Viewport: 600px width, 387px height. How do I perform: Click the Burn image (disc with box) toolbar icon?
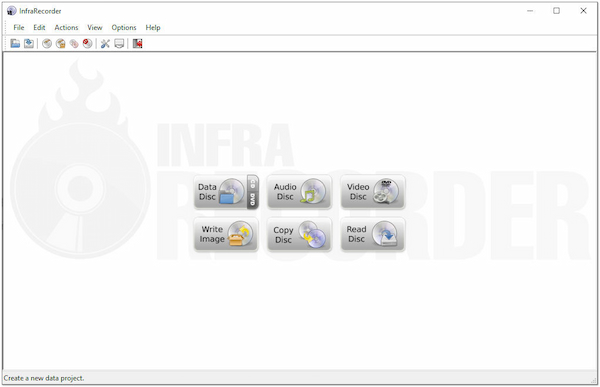pos(60,44)
